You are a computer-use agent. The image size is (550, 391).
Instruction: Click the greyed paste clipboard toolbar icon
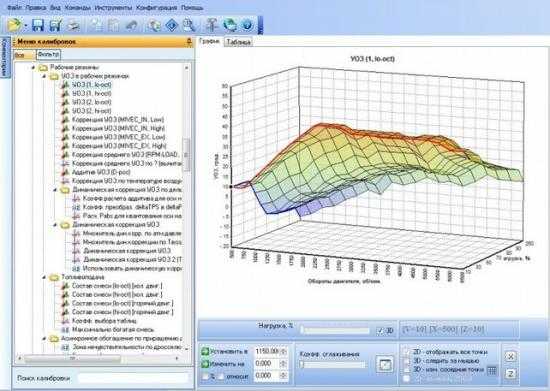(x=113, y=25)
